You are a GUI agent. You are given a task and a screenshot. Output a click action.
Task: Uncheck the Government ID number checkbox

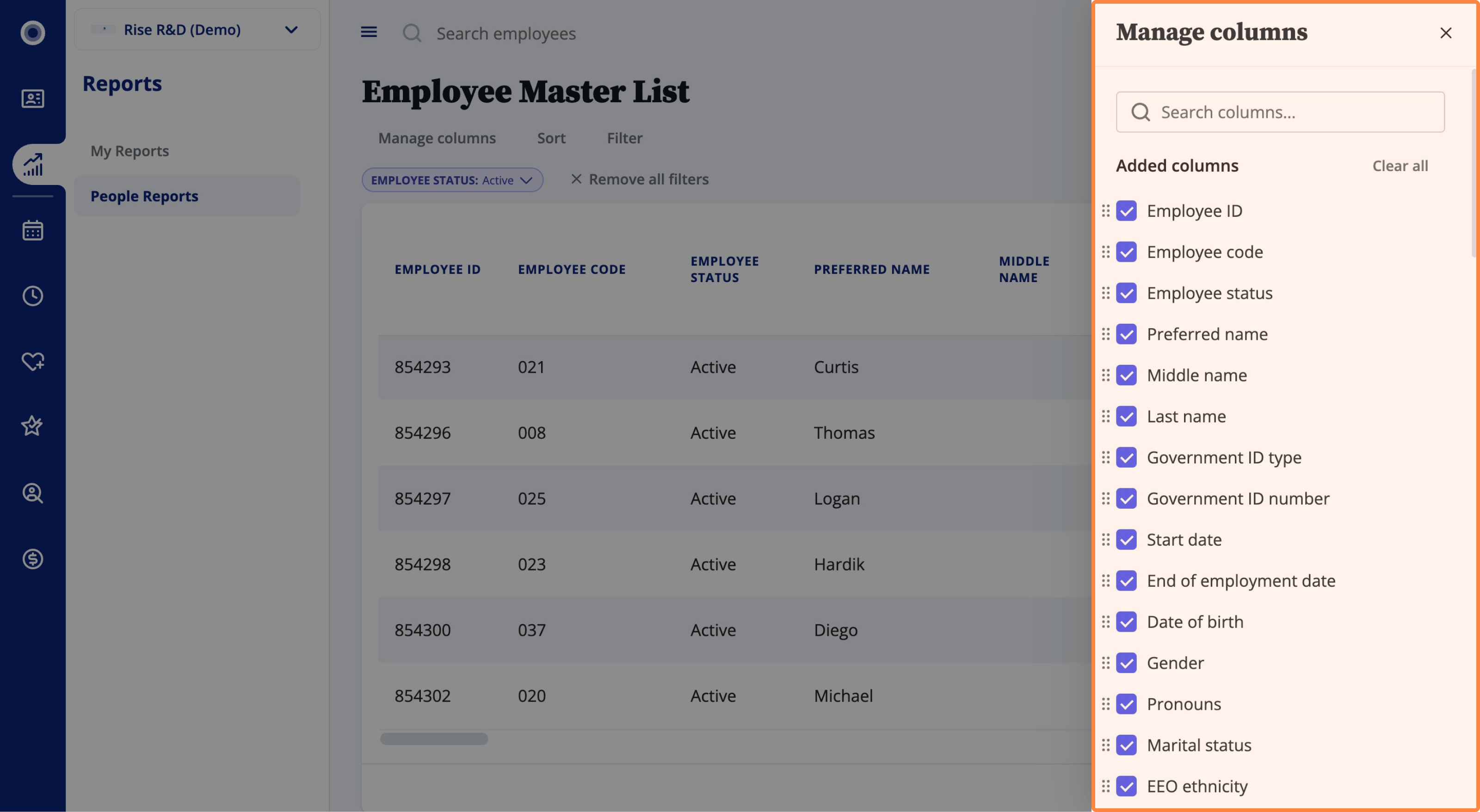click(1126, 498)
